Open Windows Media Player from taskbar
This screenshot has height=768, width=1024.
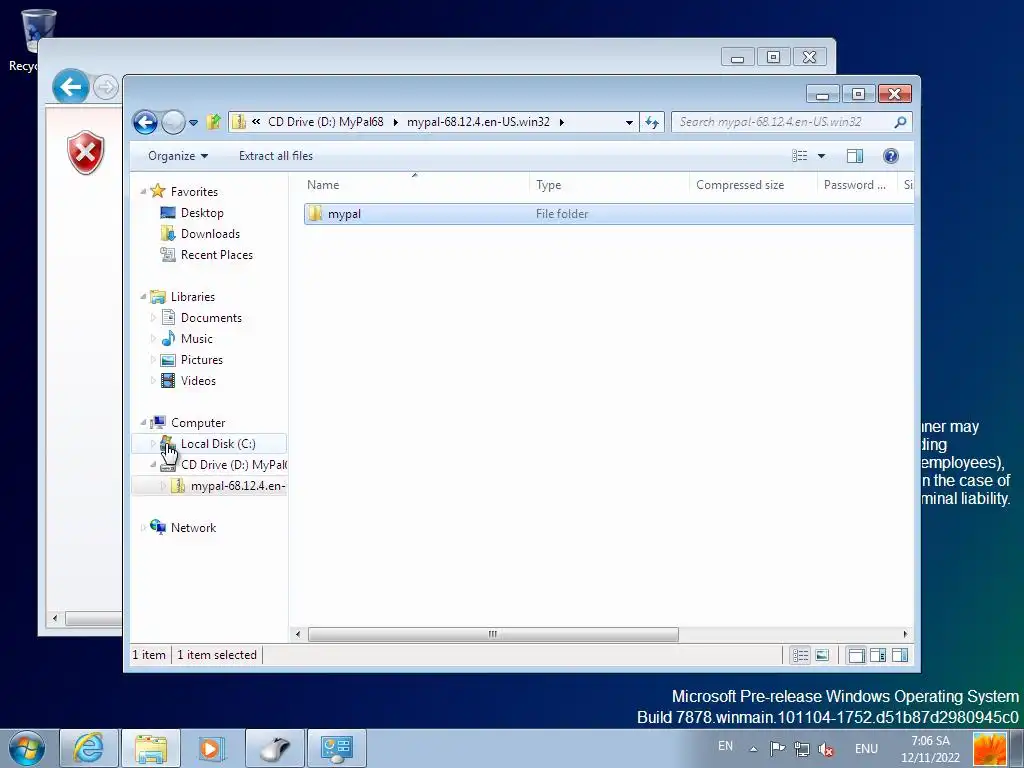[x=210, y=748]
